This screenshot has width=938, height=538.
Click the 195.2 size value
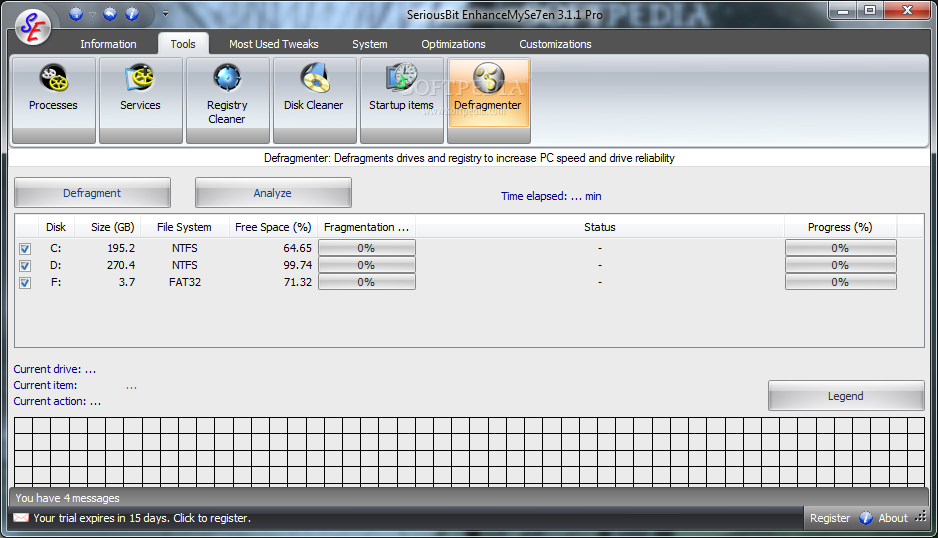(x=121, y=248)
